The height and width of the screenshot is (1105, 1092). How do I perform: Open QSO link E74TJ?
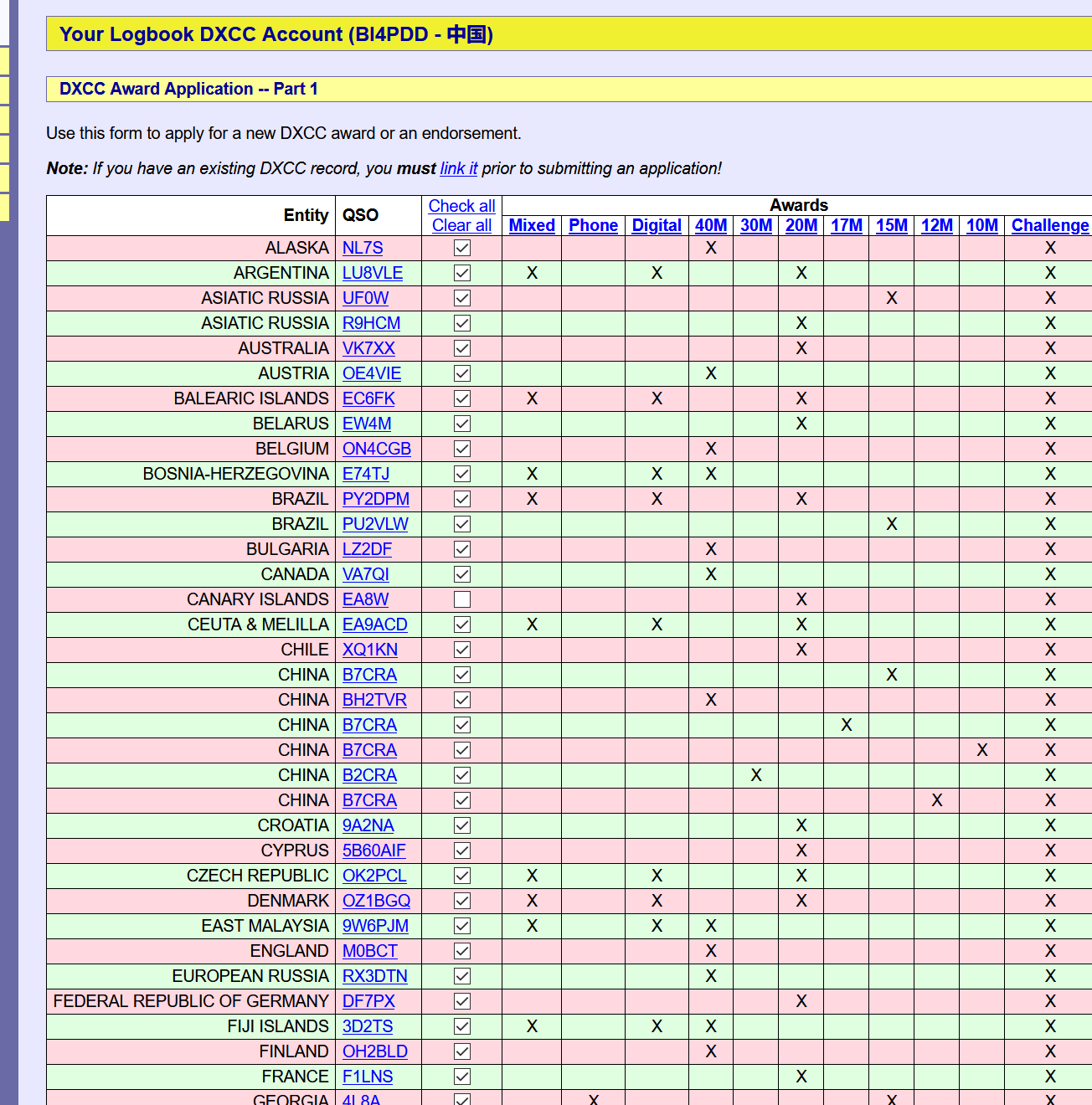[x=366, y=474]
